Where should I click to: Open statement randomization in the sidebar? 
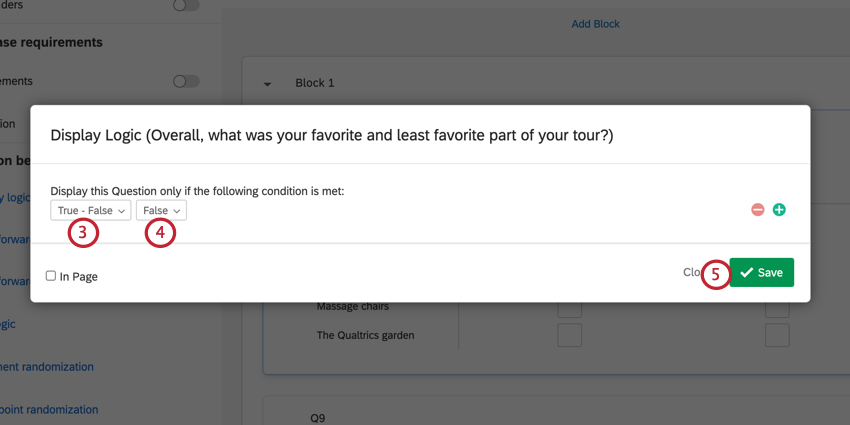(x=48, y=367)
